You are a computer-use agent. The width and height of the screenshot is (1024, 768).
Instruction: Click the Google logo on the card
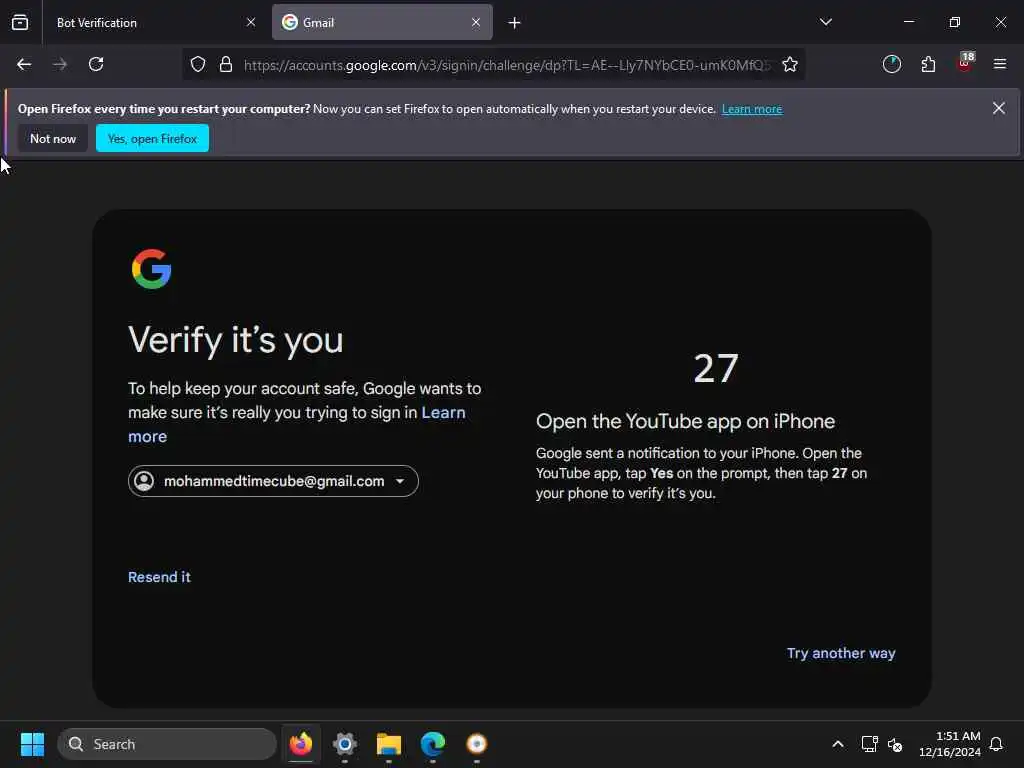(x=152, y=268)
